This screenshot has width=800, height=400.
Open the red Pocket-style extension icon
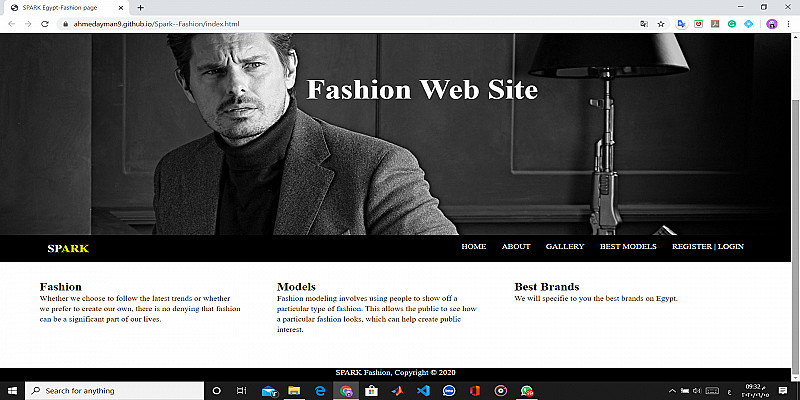click(x=698, y=24)
